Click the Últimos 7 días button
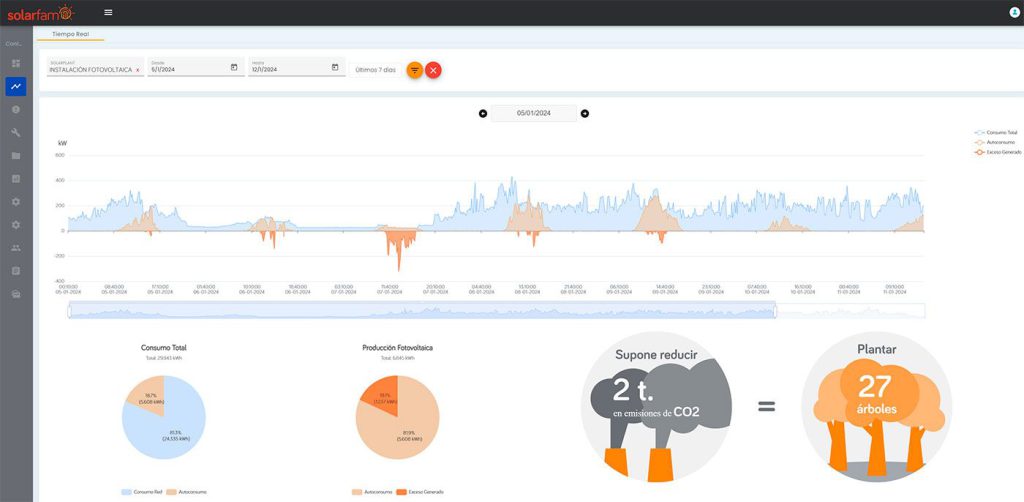This screenshot has width=1024, height=502. [376, 70]
